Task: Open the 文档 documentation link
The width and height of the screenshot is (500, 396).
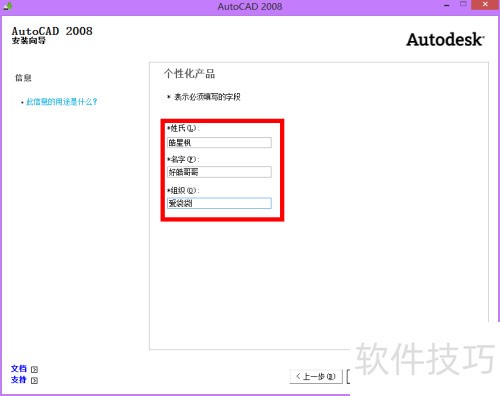Action: (19, 369)
